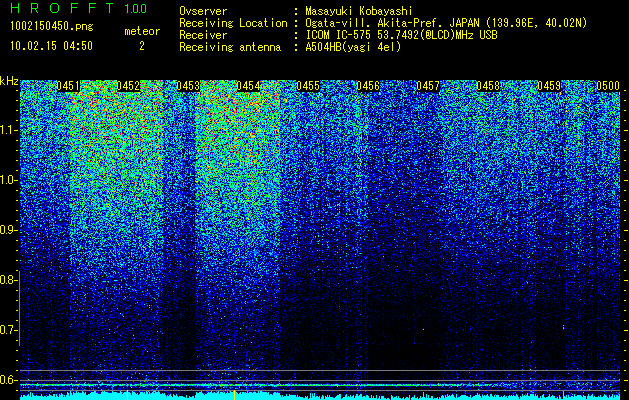This screenshot has width=629, height=400.
Task: Click the receiver value ICOM IC-575
Action: click(339, 35)
